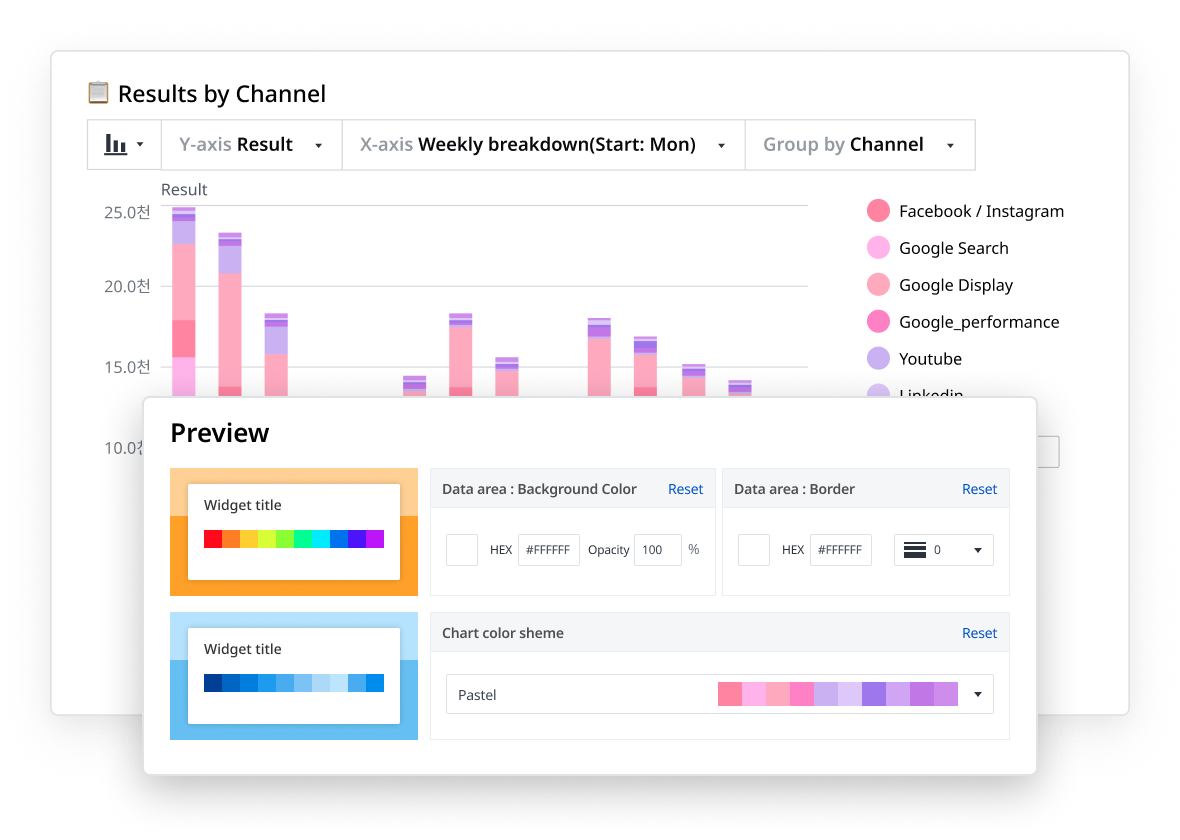Viewport: 1180px width, 840px height.
Task: Click the Opacity value input field
Action: click(x=657, y=549)
